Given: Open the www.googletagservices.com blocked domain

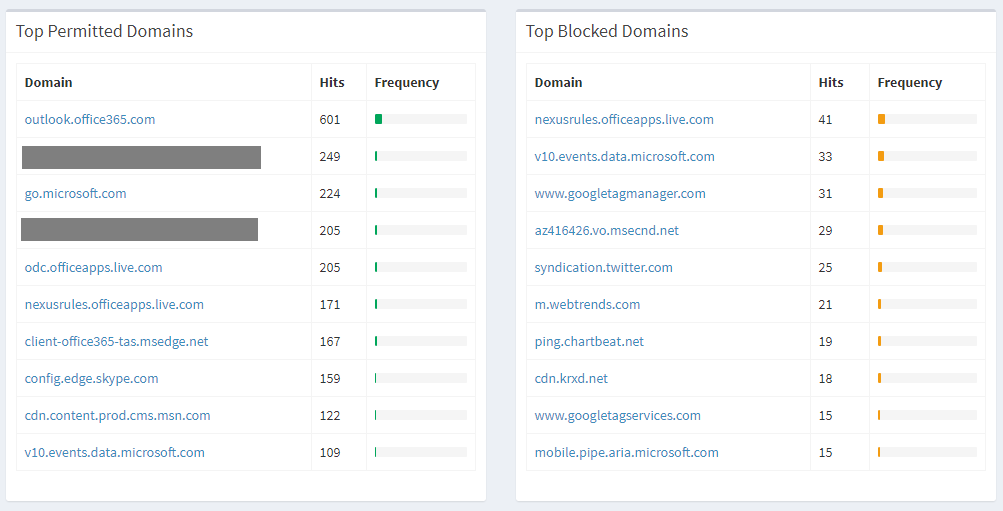Looking at the screenshot, I should click(617, 416).
